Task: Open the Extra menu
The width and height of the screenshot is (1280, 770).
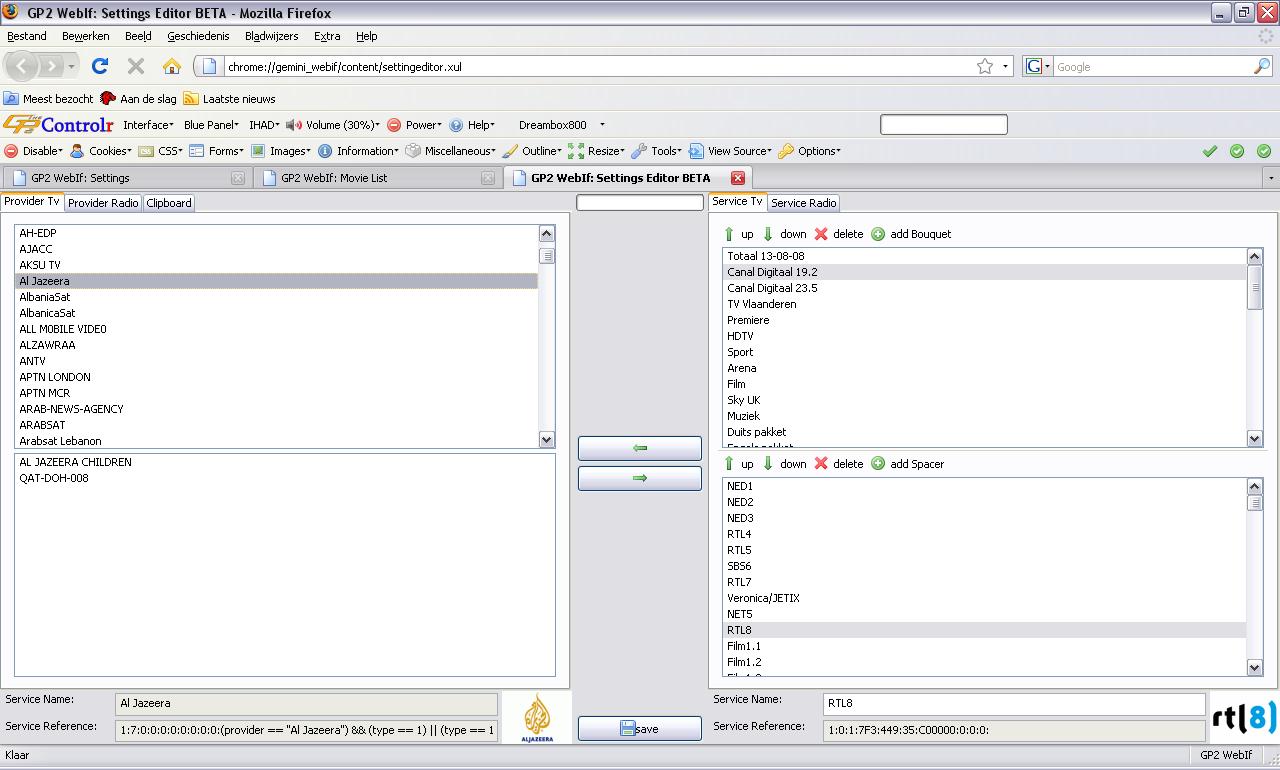Action: [x=327, y=36]
